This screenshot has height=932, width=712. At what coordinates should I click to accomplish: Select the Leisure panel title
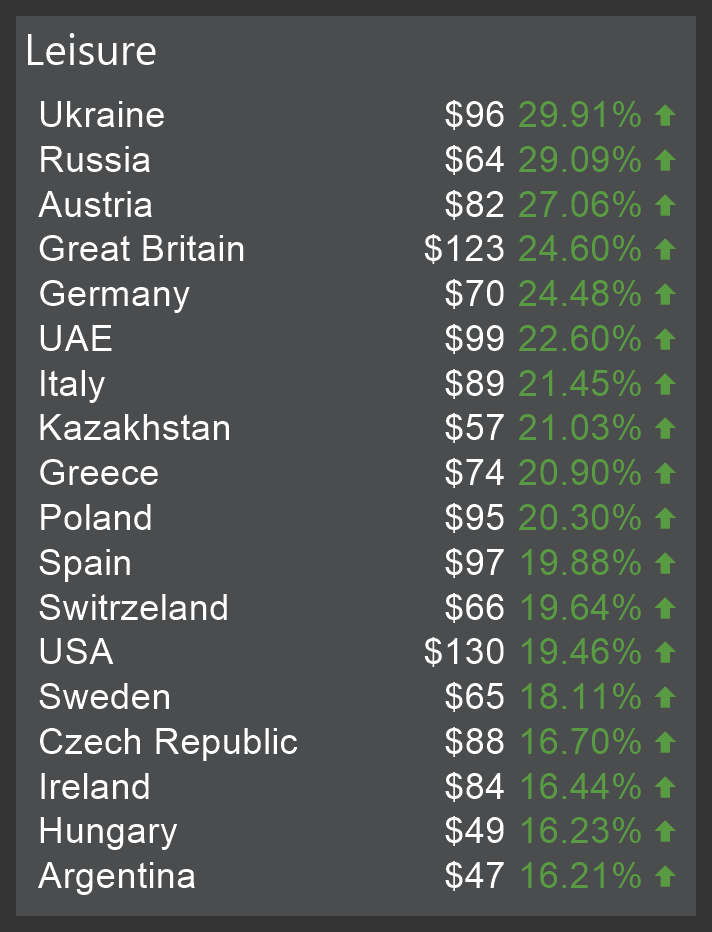[x=91, y=51]
